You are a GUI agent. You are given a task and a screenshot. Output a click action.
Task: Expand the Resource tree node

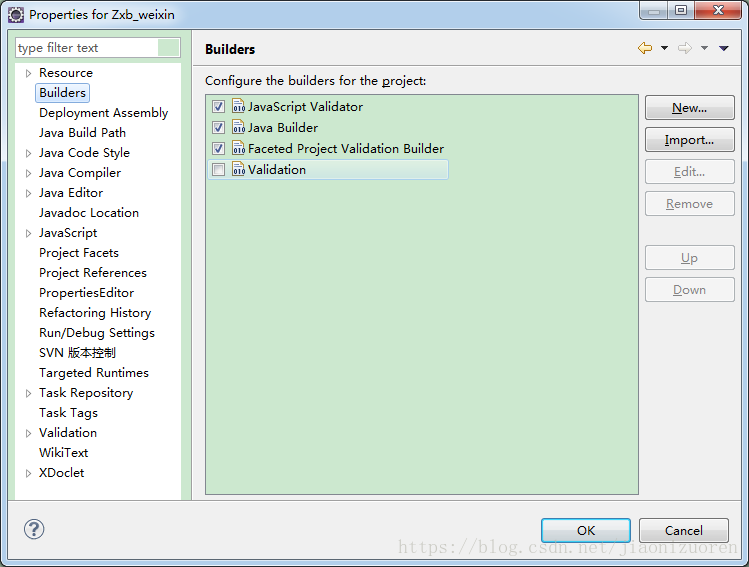[x=28, y=73]
